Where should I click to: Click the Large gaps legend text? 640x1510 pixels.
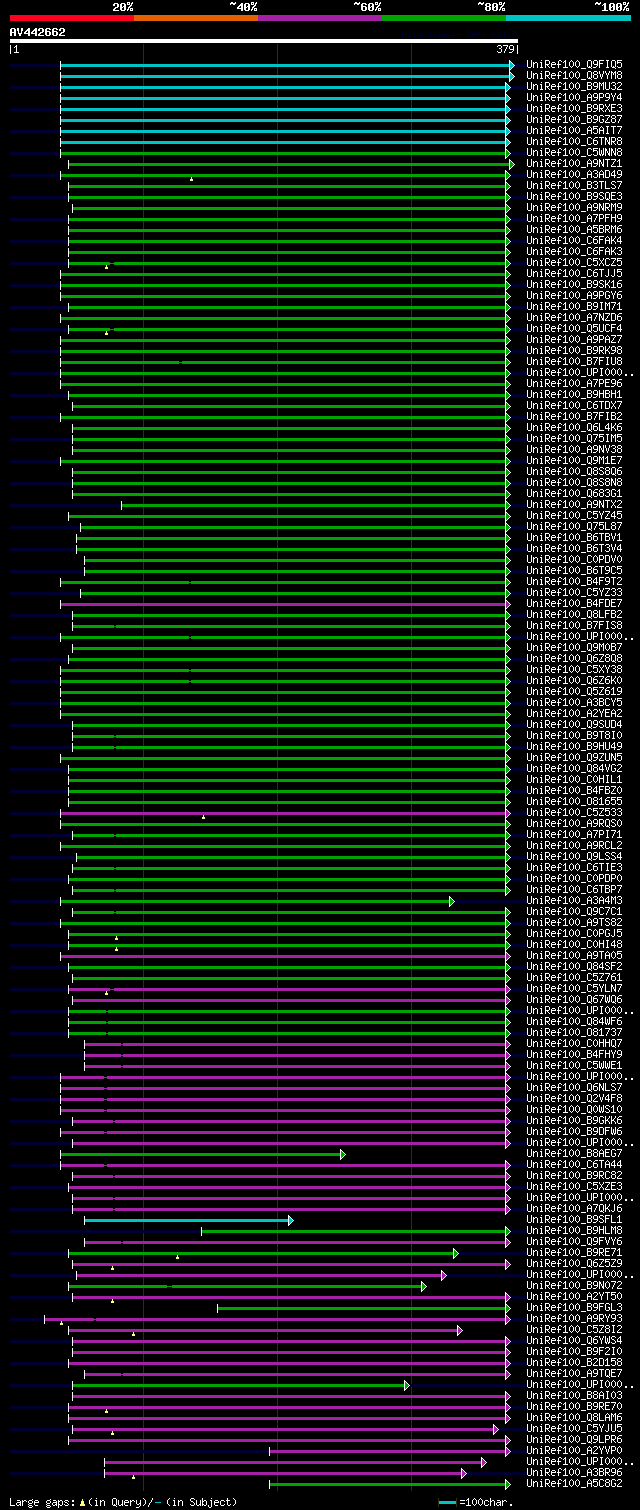(124, 1502)
